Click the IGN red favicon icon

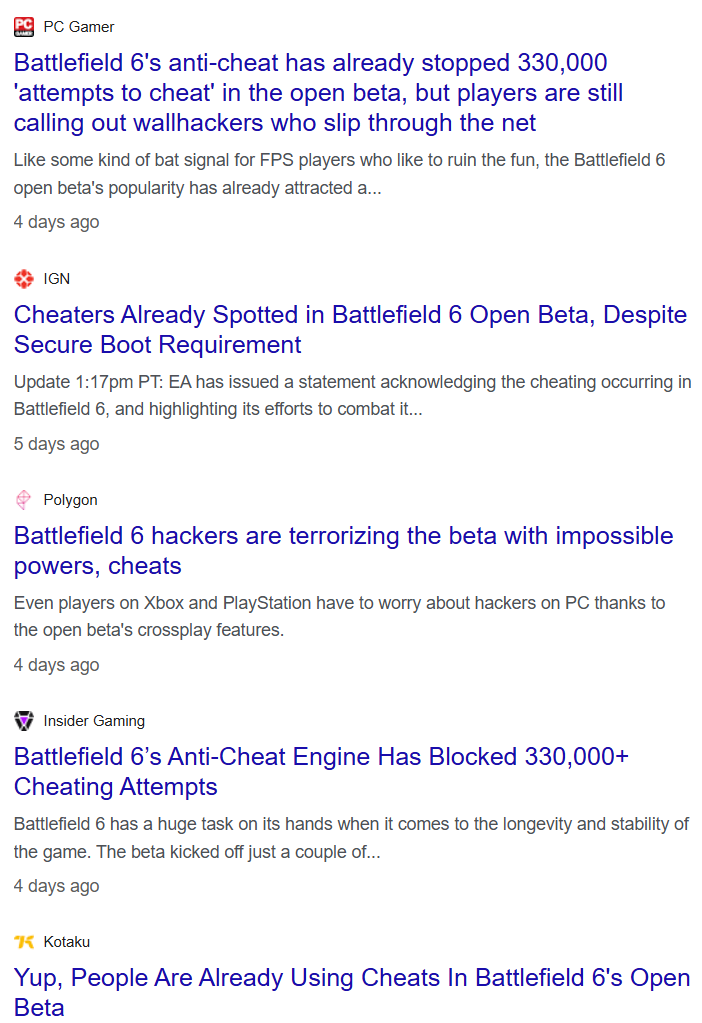[24, 279]
